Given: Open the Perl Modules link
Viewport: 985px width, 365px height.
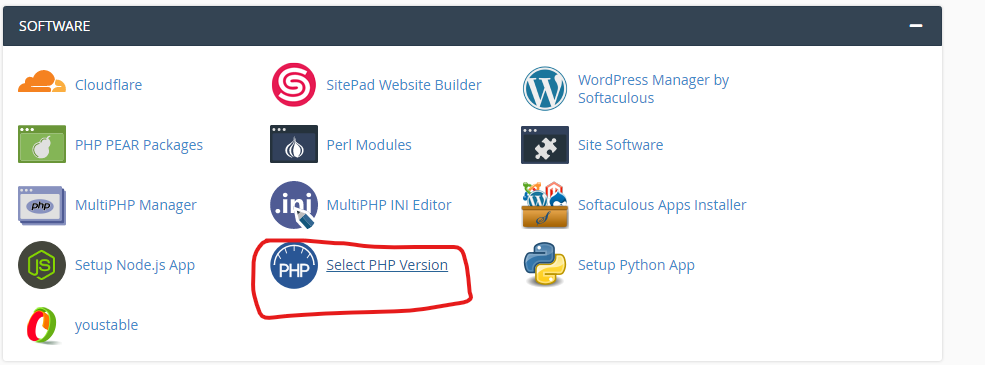Looking at the screenshot, I should pyautogui.click(x=369, y=145).
